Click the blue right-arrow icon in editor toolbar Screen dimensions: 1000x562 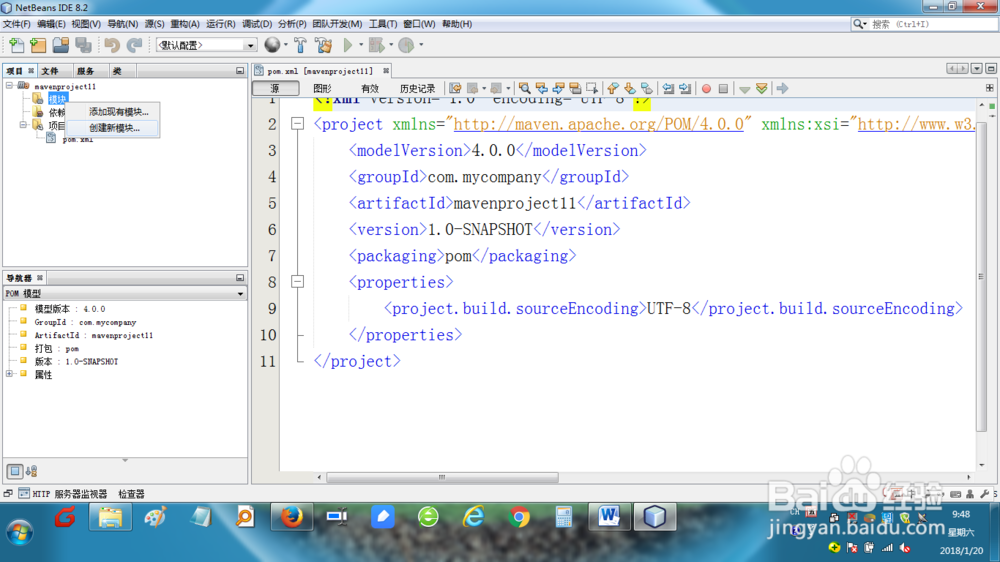(x=783, y=88)
